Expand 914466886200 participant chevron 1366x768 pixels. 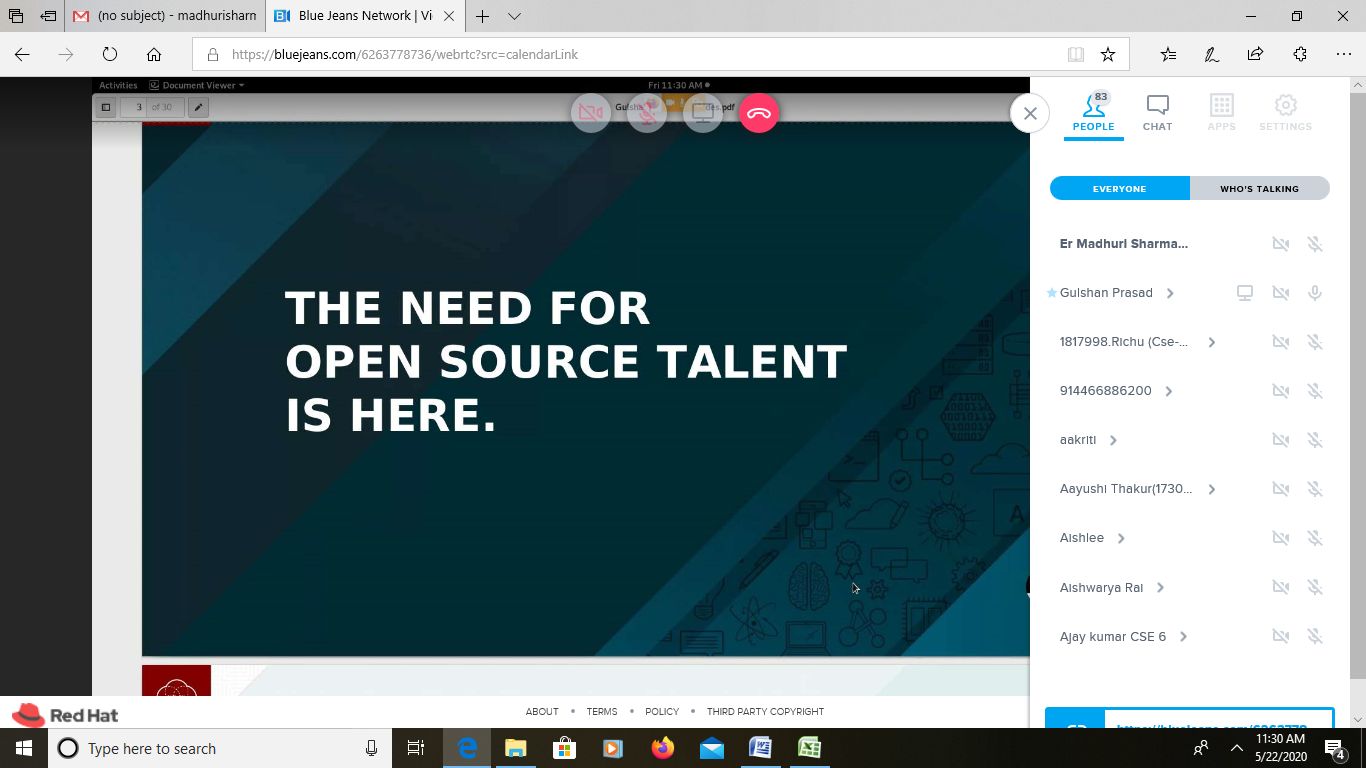point(1169,391)
